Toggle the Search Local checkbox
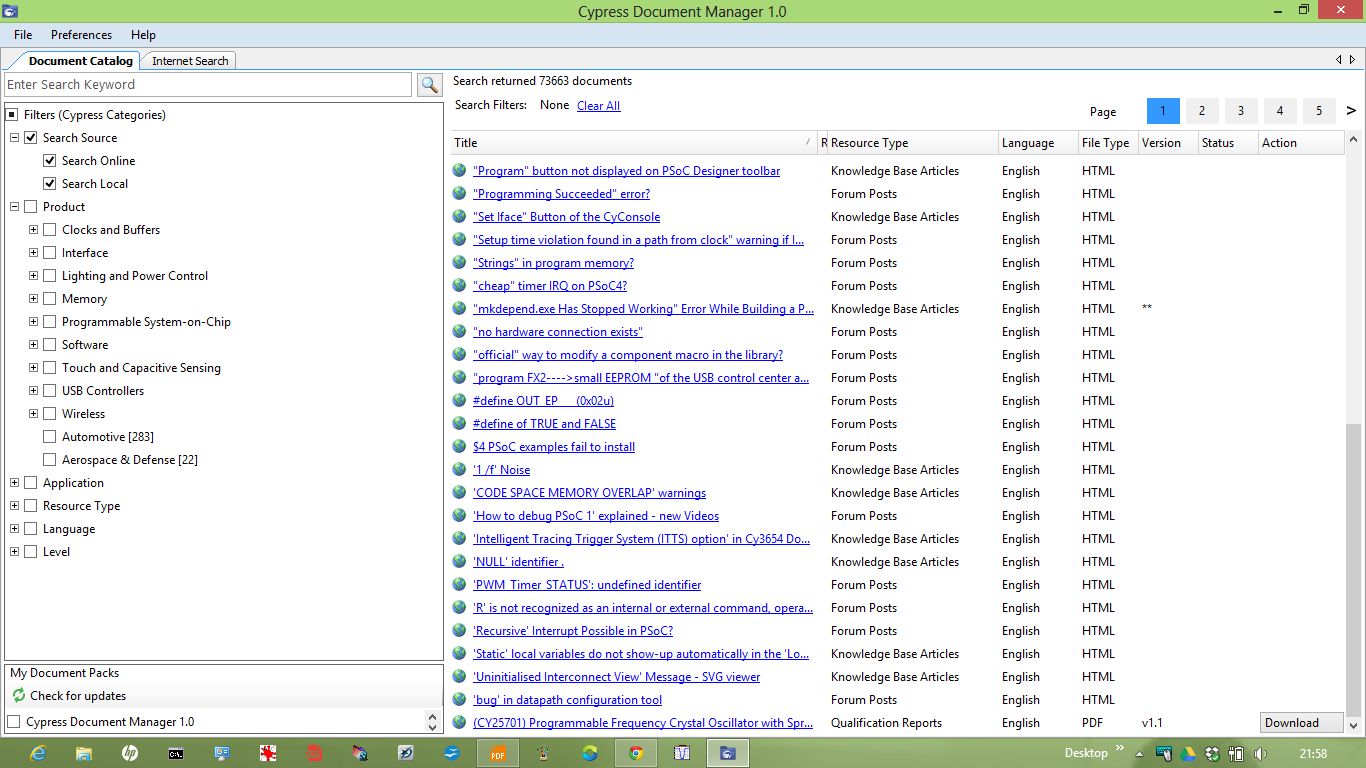1366x768 pixels. pyautogui.click(x=49, y=183)
